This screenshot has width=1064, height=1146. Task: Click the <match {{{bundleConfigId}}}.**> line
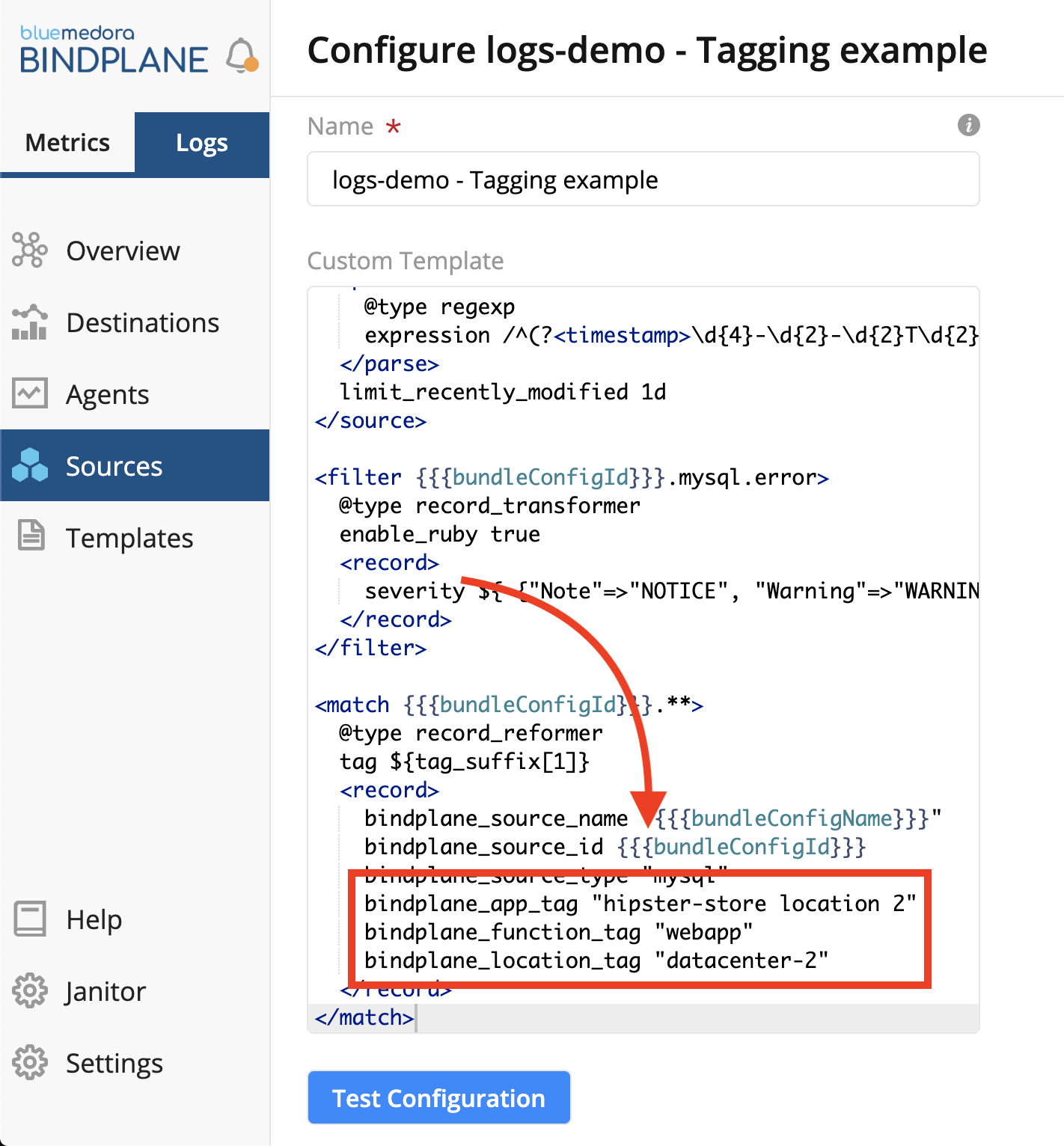point(509,705)
